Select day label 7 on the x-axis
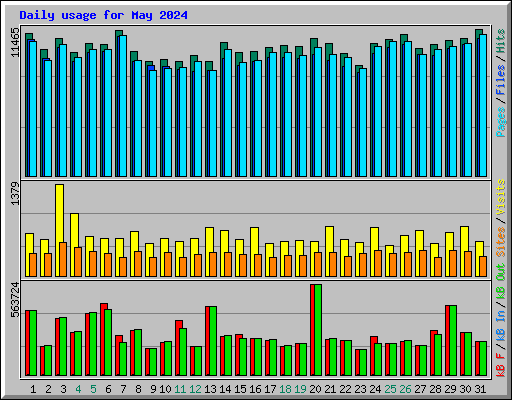512x400 pixels. point(123,389)
